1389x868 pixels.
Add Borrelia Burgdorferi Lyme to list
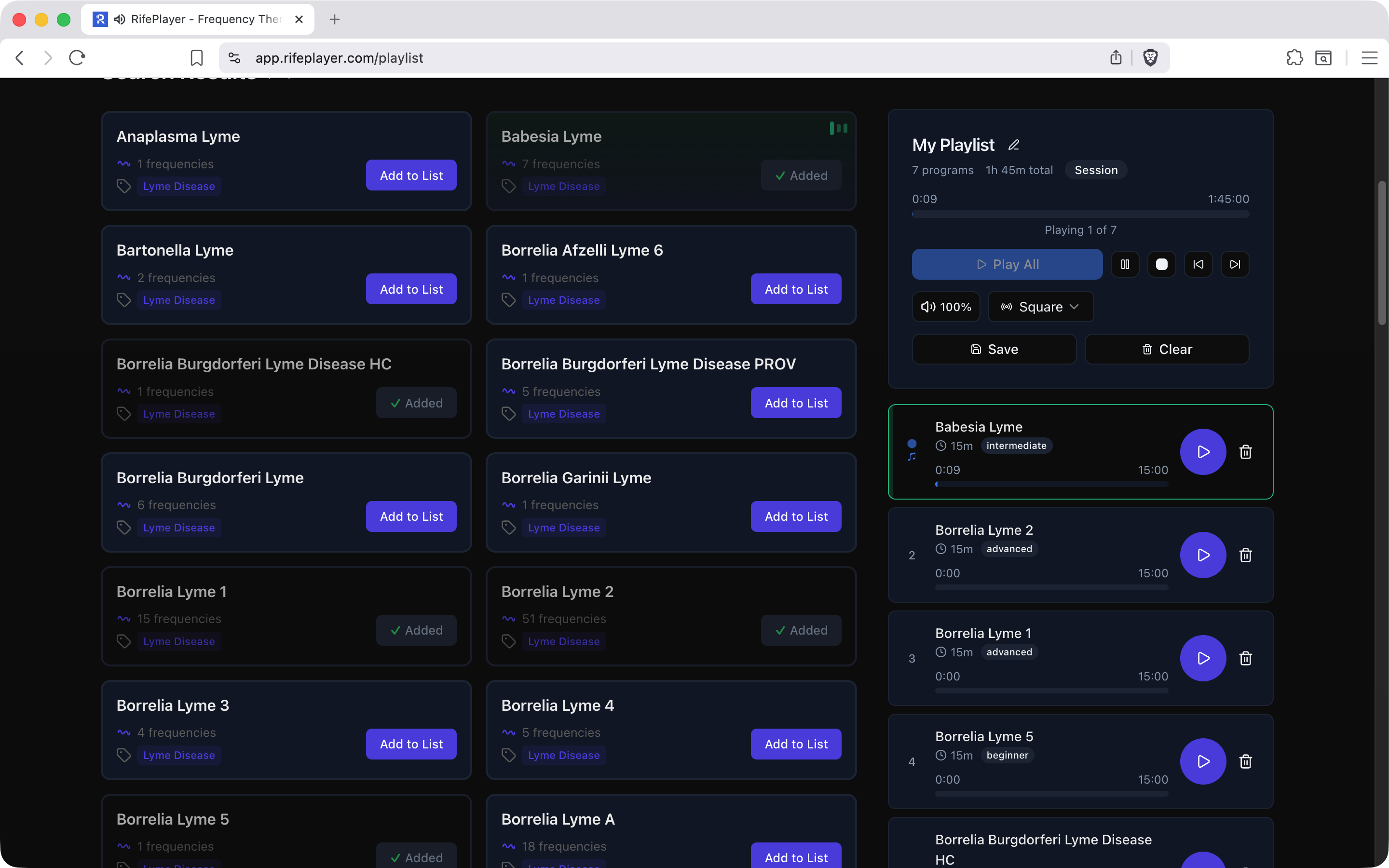click(x=411, y=516)
